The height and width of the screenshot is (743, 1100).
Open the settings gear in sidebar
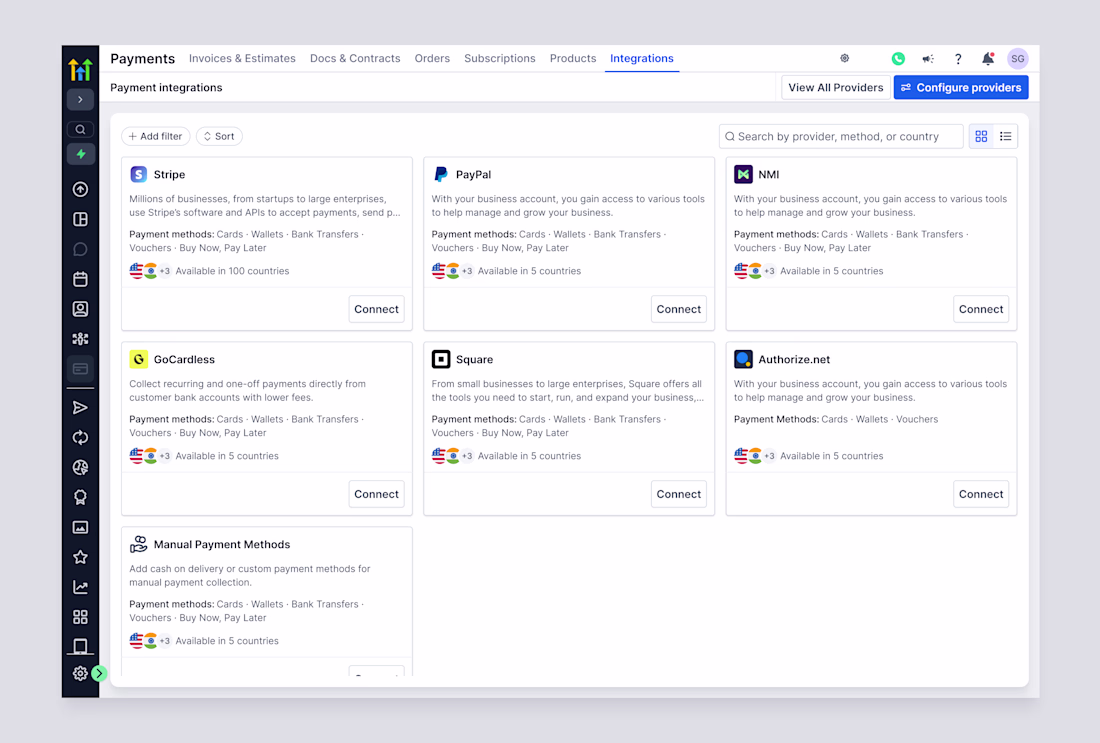click(x=80, y=674)
